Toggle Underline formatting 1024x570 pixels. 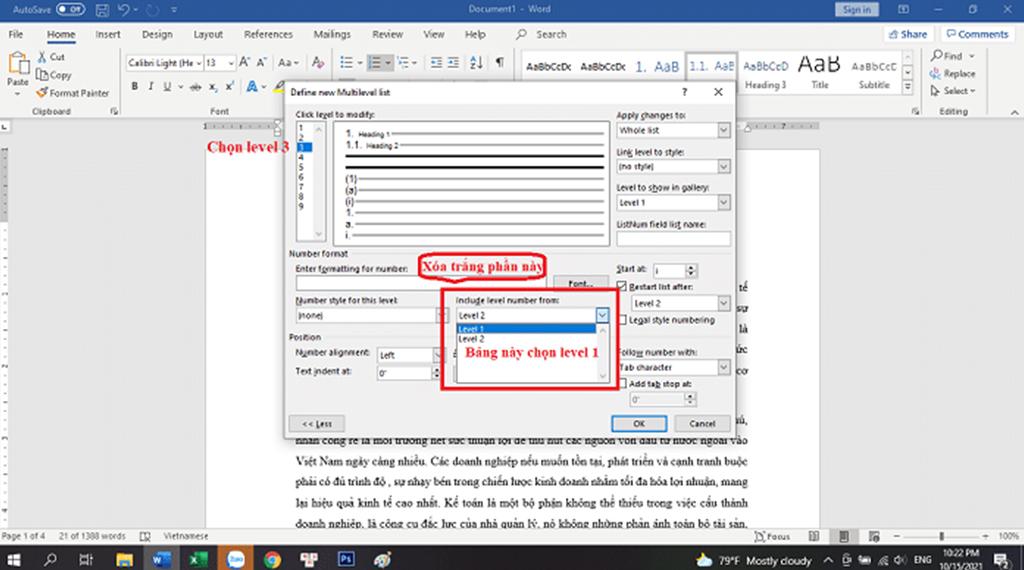coord(167,86)
